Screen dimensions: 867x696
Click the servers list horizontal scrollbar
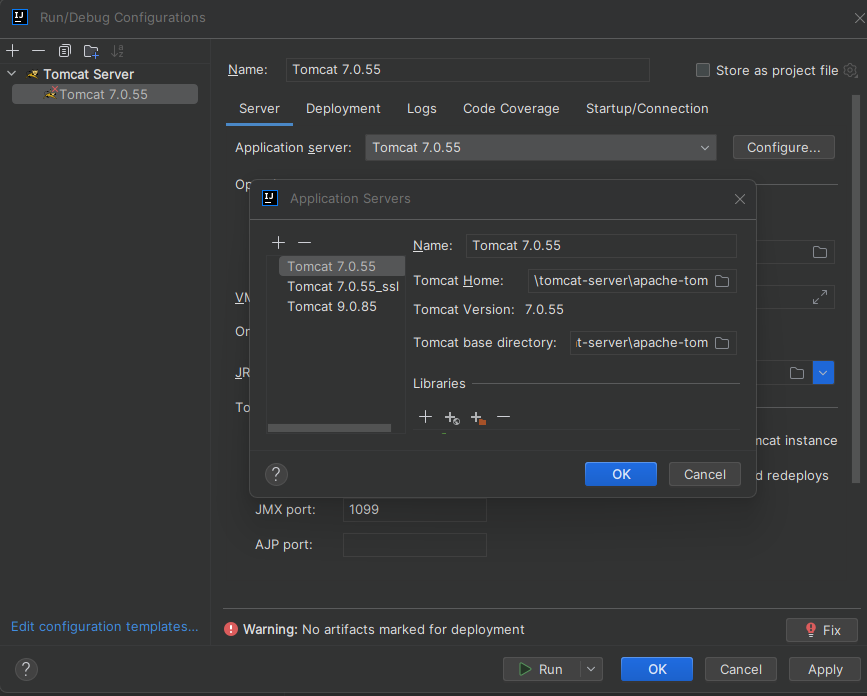coord(330,428)
